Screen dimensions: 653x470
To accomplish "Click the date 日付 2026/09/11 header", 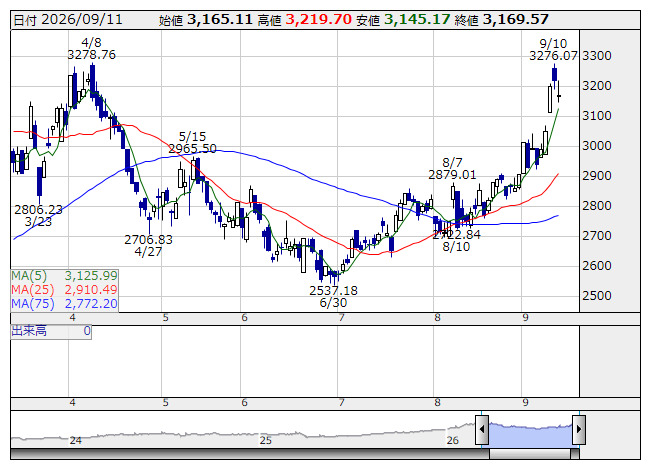I will pos(68,20).
